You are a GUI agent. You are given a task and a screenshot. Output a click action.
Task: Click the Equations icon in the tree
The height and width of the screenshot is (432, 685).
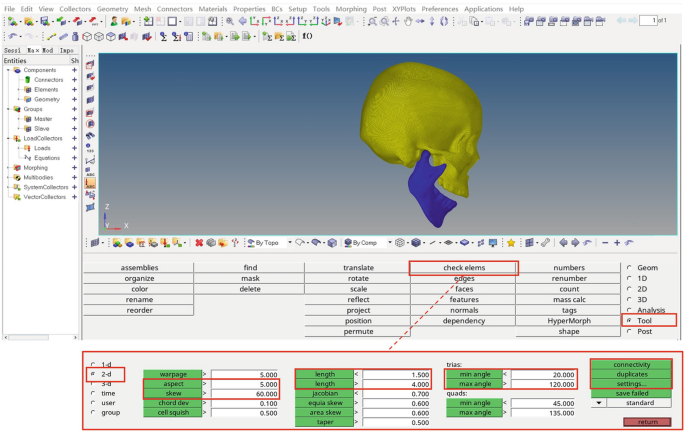pyautogui.click(x=28, y=158)
